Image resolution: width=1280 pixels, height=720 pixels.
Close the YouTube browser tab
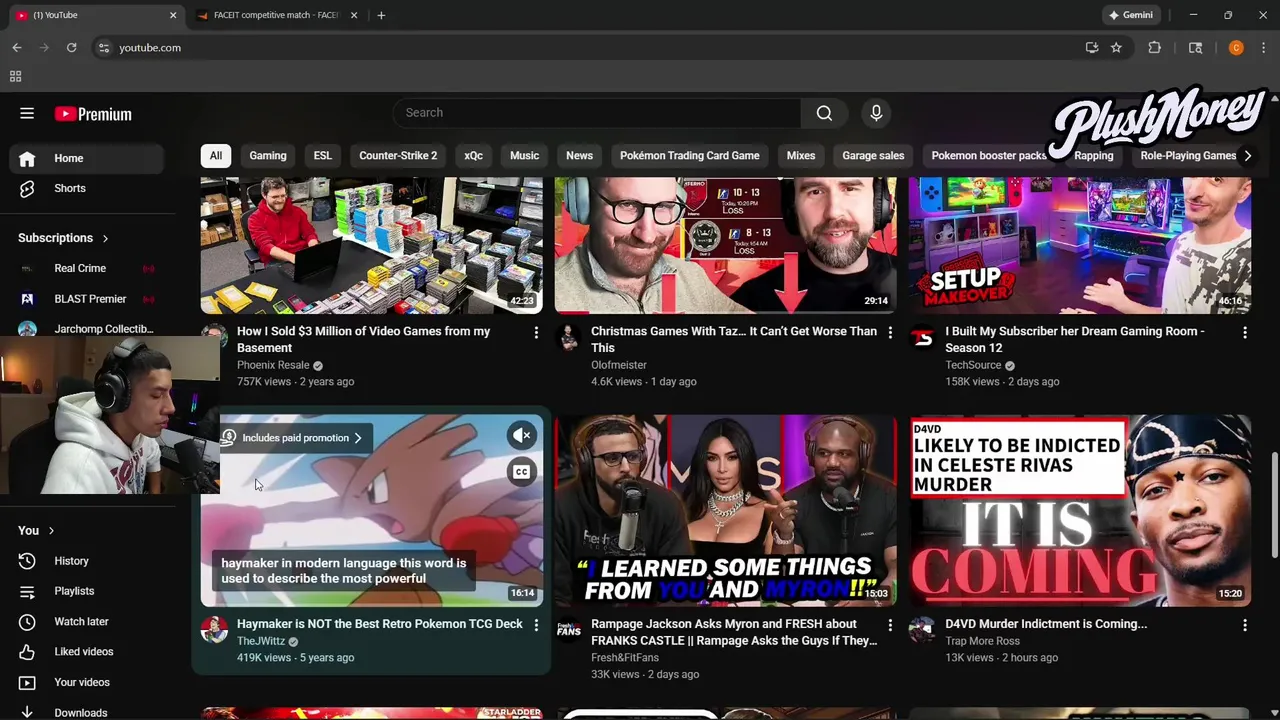click(x=172, y=15)
